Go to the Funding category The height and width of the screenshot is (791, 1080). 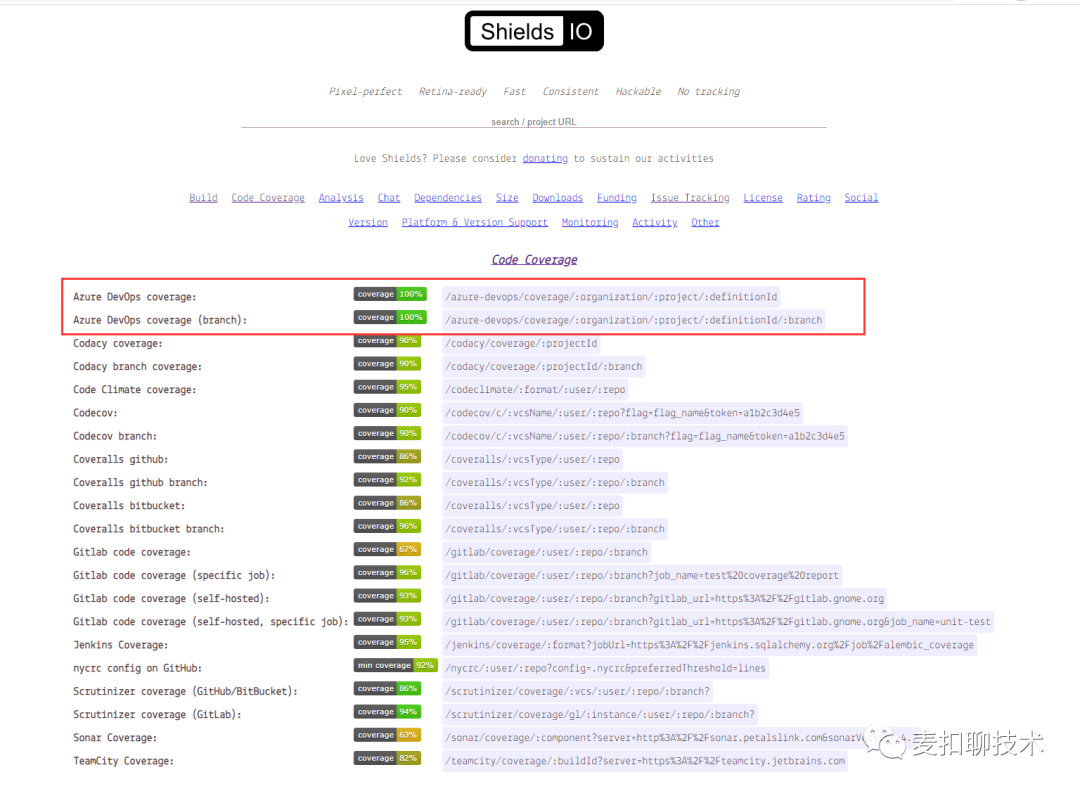[616, 198]
